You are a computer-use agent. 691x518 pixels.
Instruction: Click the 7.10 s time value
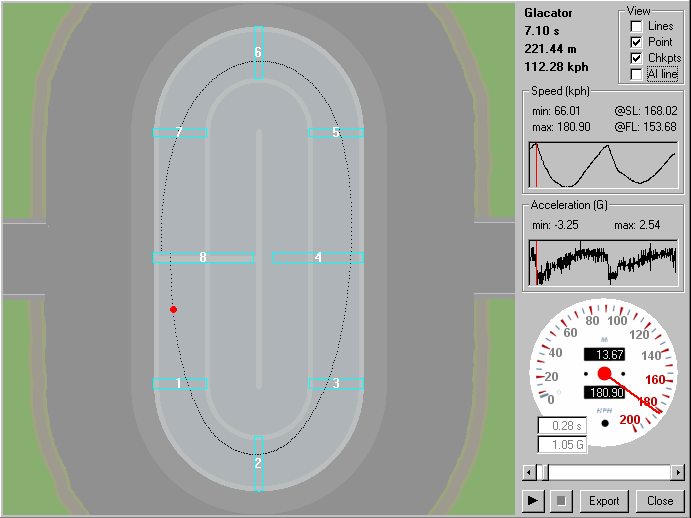click(542, 31)
